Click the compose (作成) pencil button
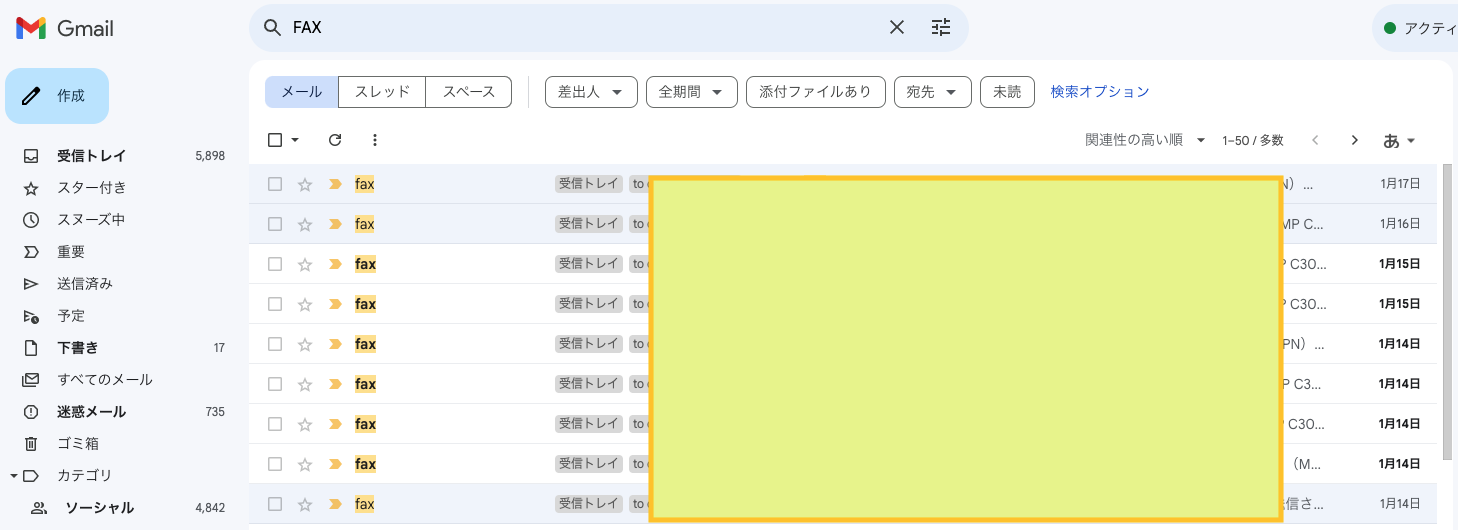Viewport: 1458px width, 530px height. (x=57, y=96)
